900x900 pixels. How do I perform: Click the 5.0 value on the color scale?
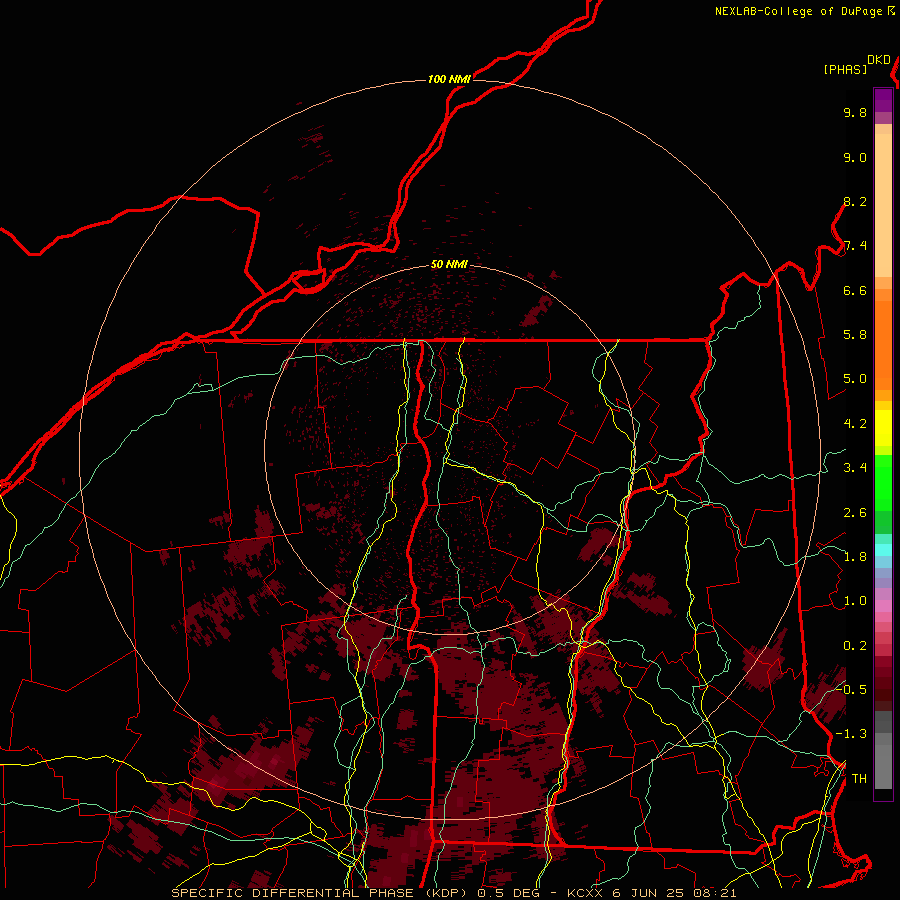pos(855,379)
